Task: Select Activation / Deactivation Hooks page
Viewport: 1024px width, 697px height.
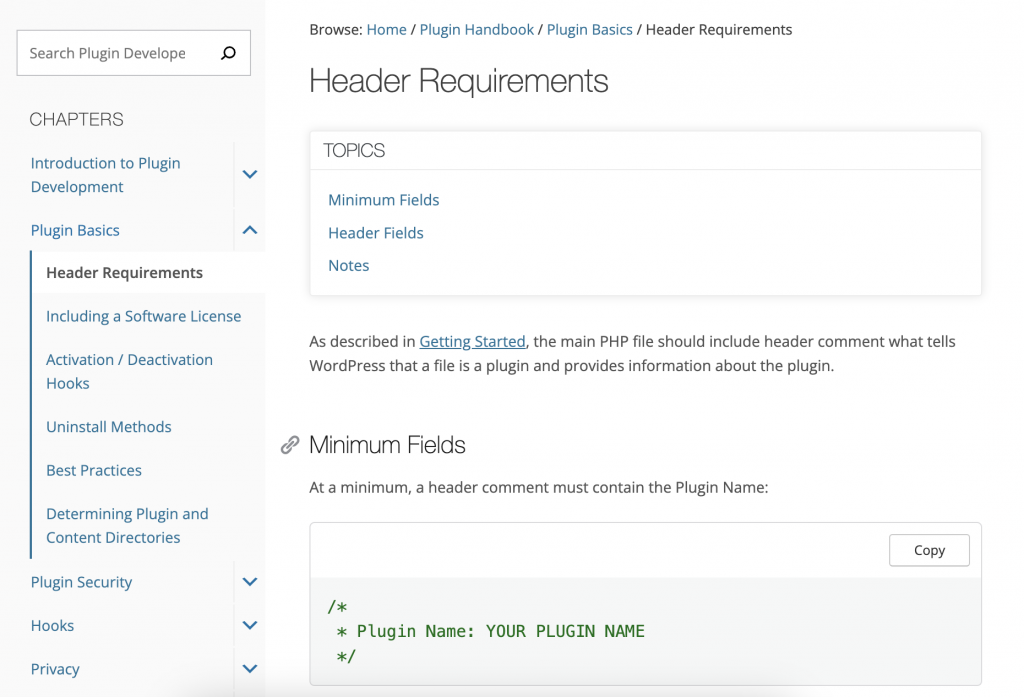Action: pyautogui.click(x=129, y=371)
